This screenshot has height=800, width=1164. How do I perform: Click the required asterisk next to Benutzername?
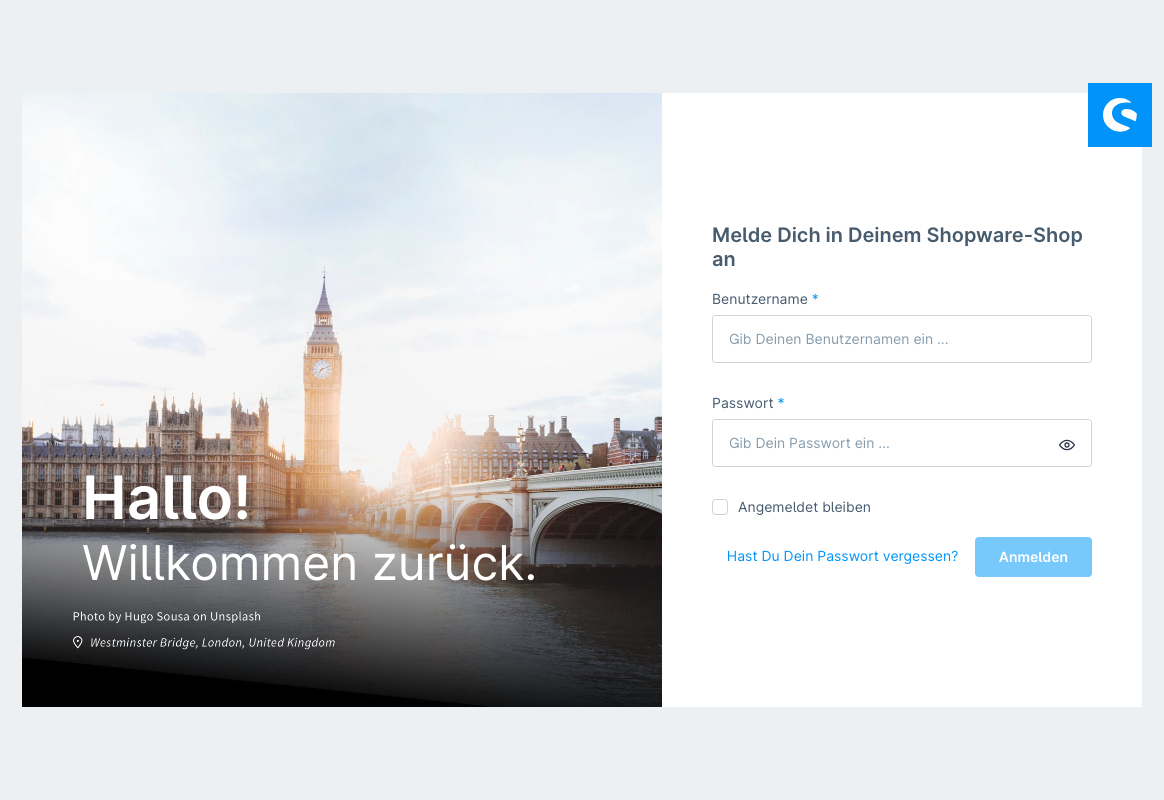pyautogui.click(x=815, y=298)
